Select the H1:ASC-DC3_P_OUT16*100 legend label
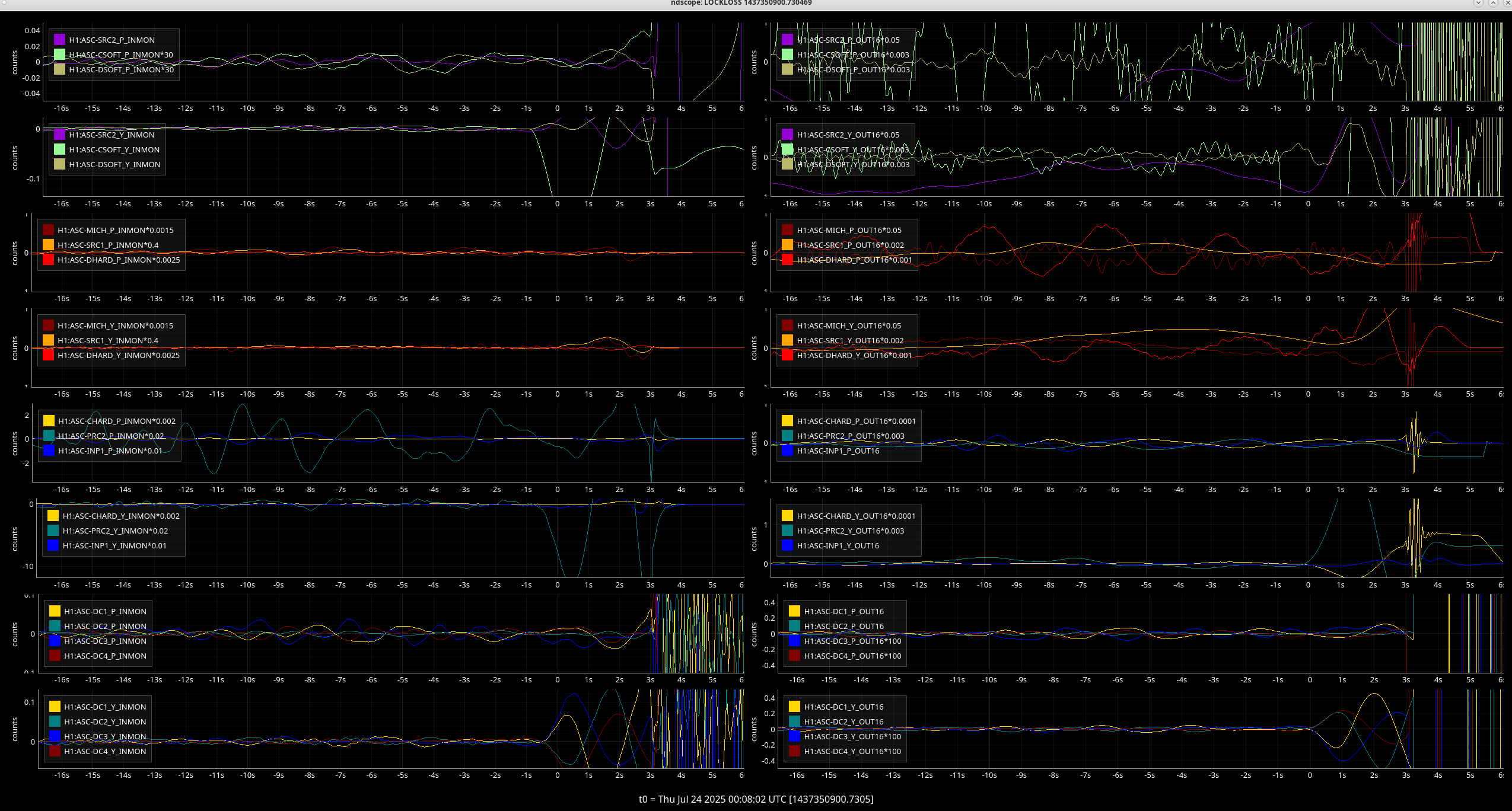 pos(852,641)
